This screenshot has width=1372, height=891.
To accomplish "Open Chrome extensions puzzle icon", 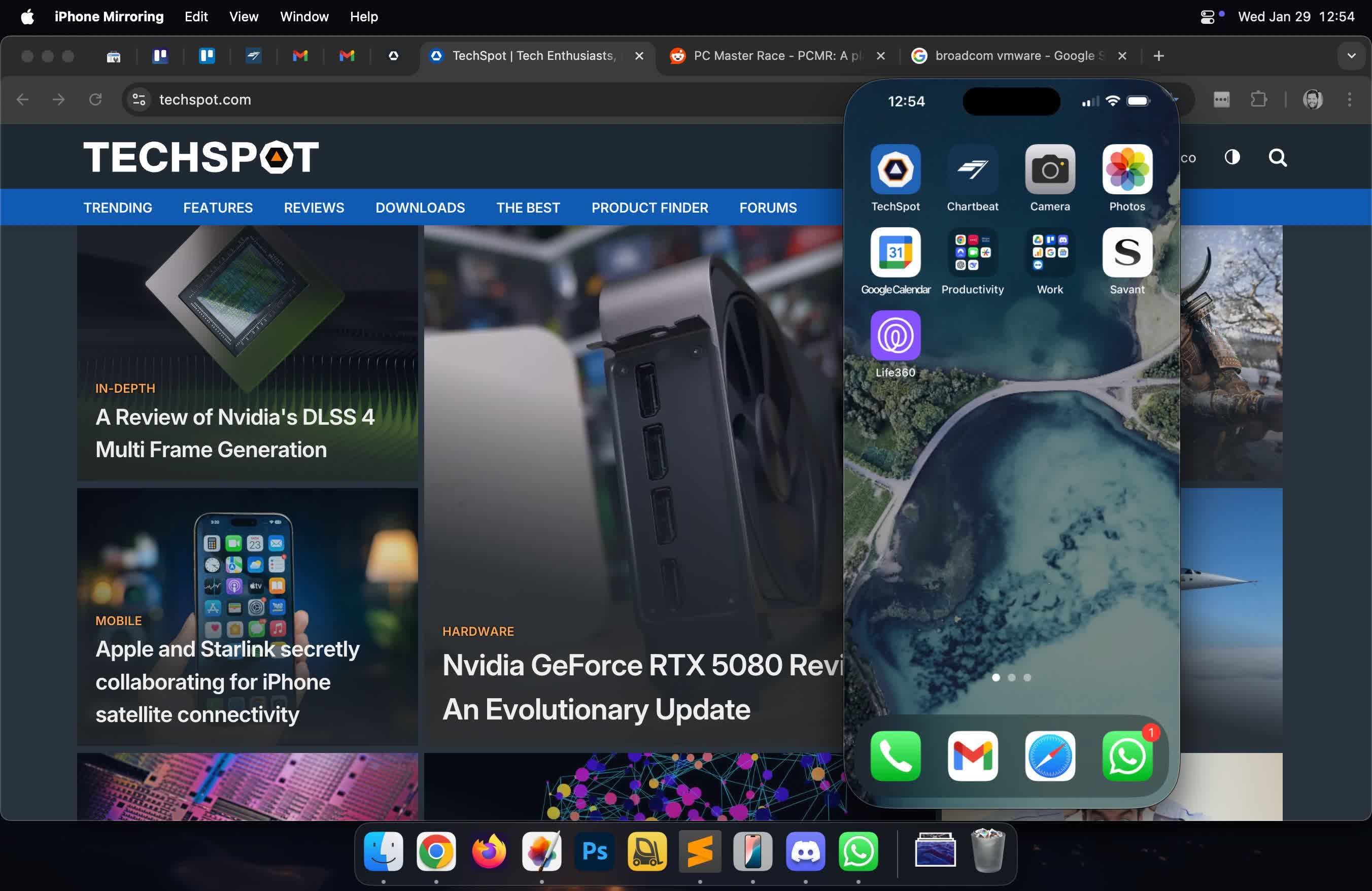I will (x=1258, y=99).
